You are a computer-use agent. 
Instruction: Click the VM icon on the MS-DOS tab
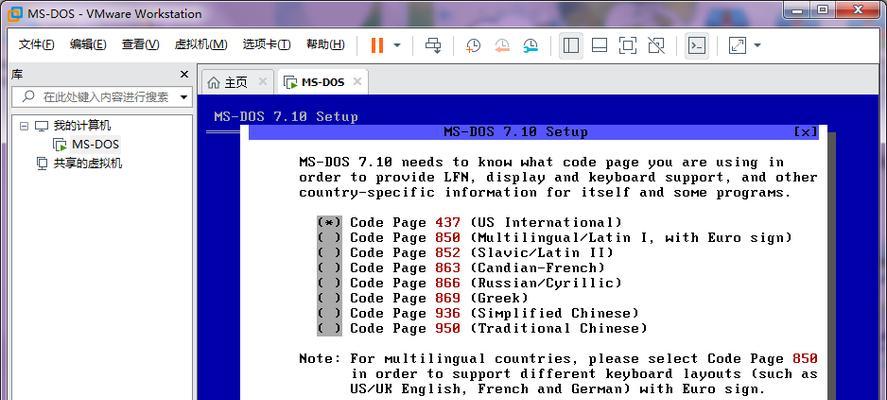[290, 83]
